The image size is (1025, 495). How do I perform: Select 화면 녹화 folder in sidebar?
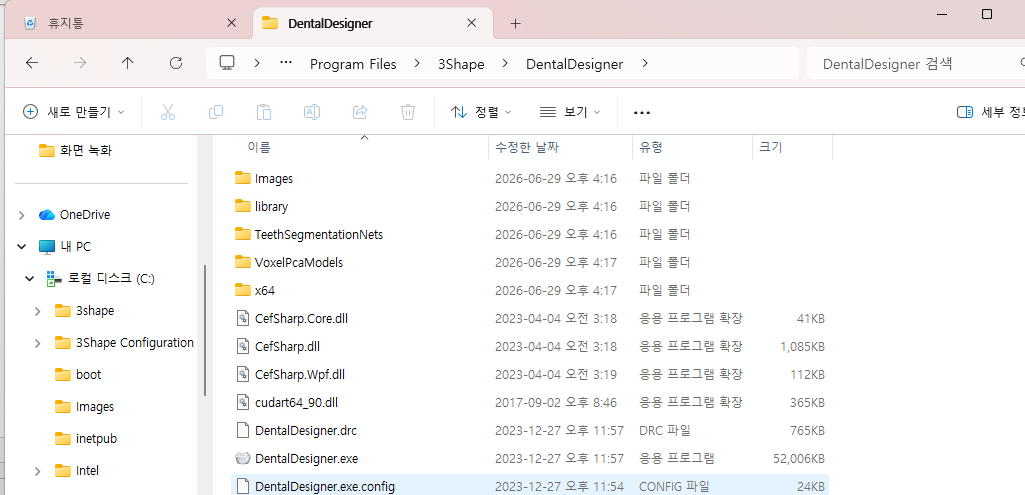(75, 150)
